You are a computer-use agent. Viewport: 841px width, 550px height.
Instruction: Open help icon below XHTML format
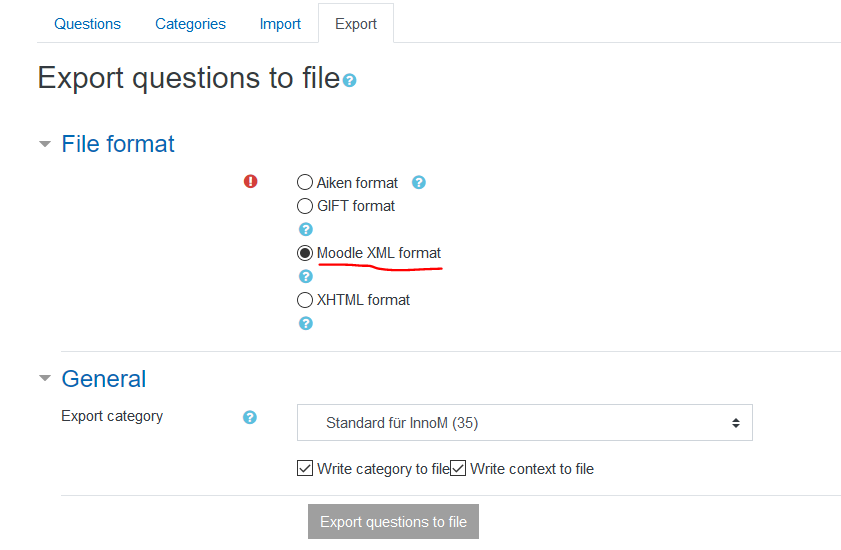click(x=306, y=324)
